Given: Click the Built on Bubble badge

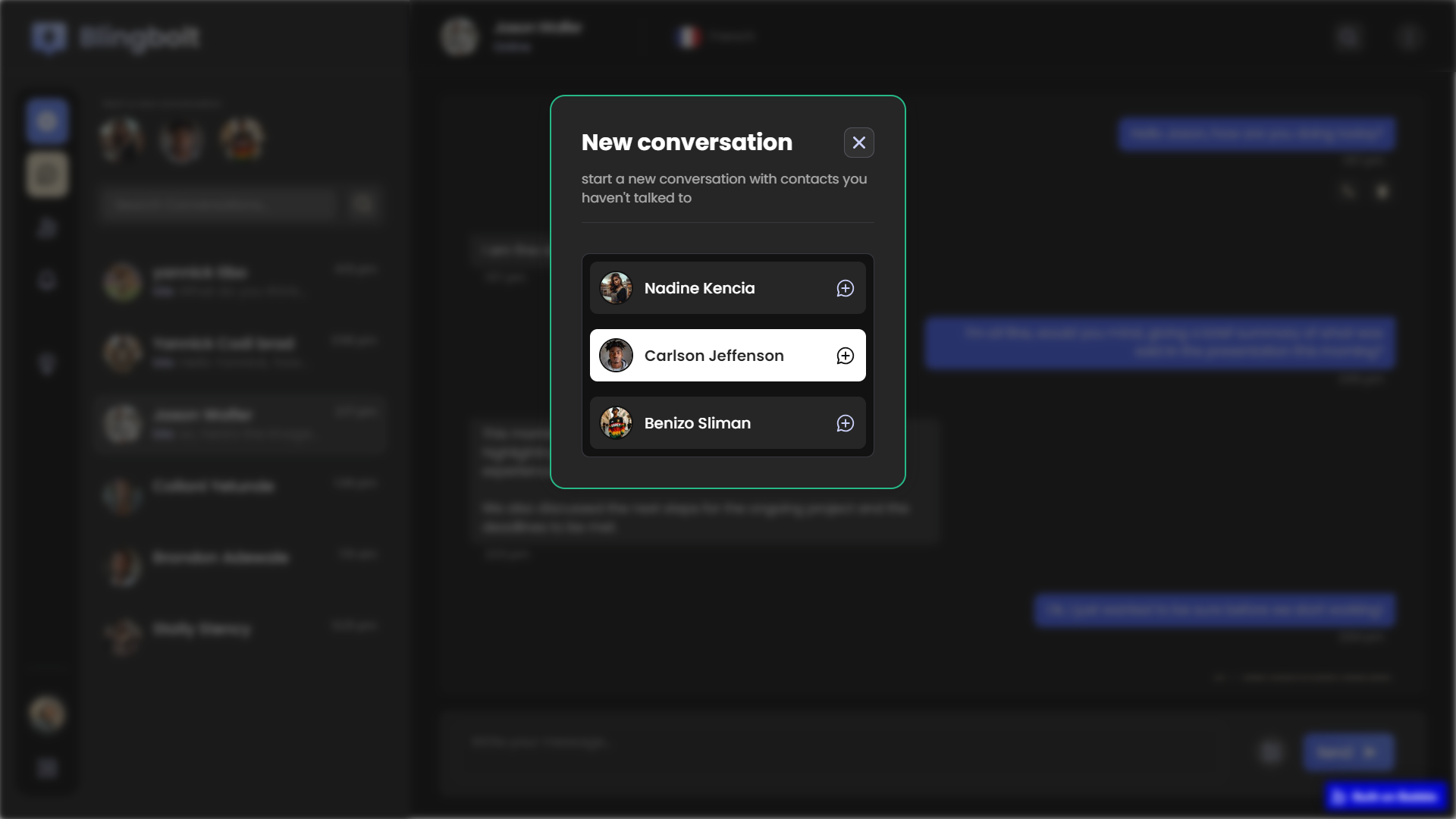Looking at the screenshot, I should pyautogui.click(x=1386, y=797).
